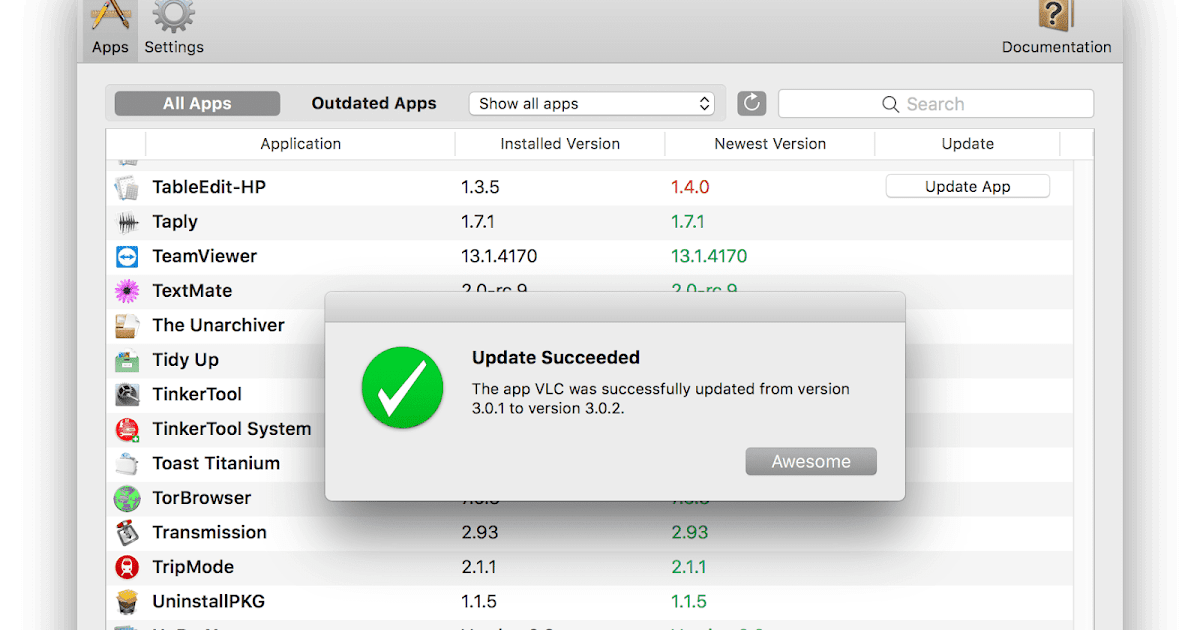The width and height of the screenshot is (1200, 630).
Task: Select the UninstallPKG app icon
Action: pos(127,602)
